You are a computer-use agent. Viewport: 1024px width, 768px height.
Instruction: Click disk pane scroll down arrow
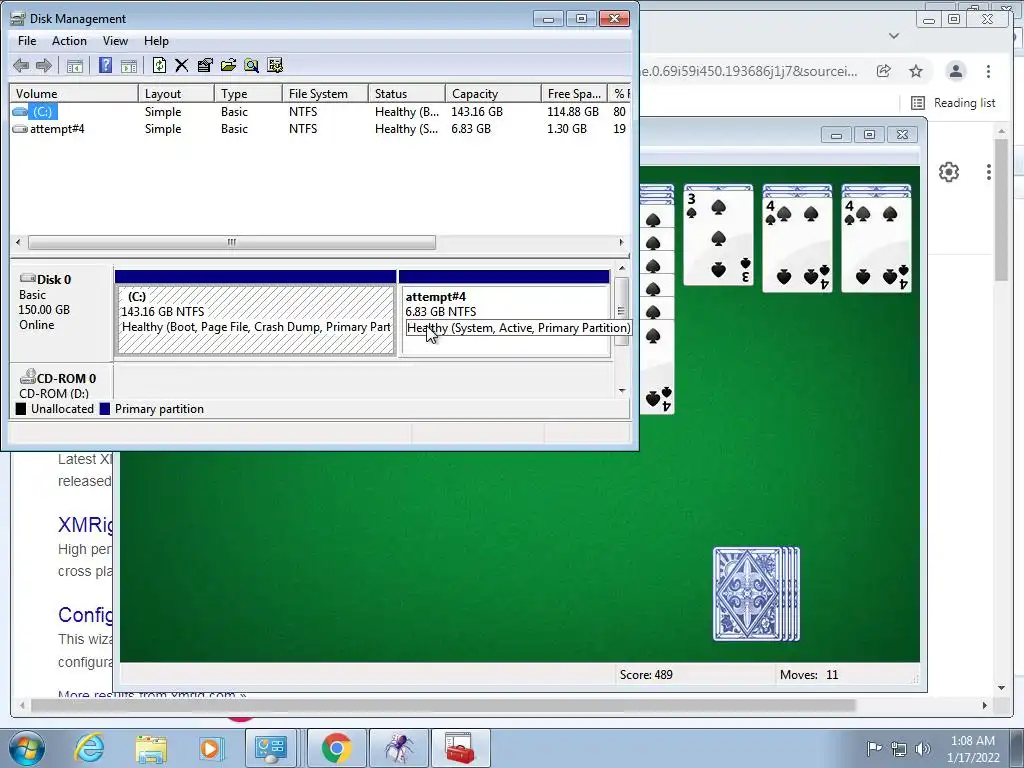(622, 391)
